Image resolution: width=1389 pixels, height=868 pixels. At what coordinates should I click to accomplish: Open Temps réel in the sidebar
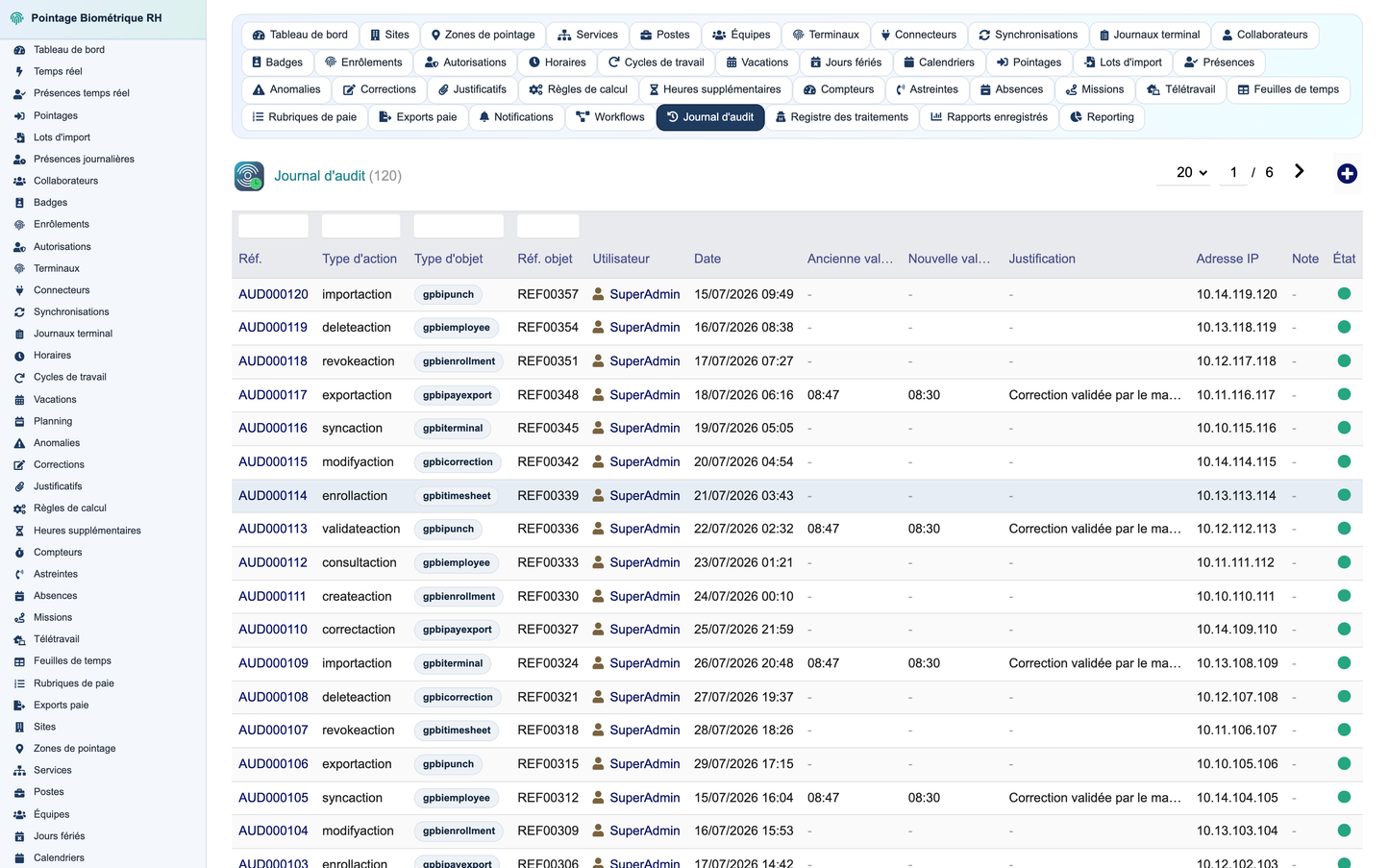click(x=58, y=71)
